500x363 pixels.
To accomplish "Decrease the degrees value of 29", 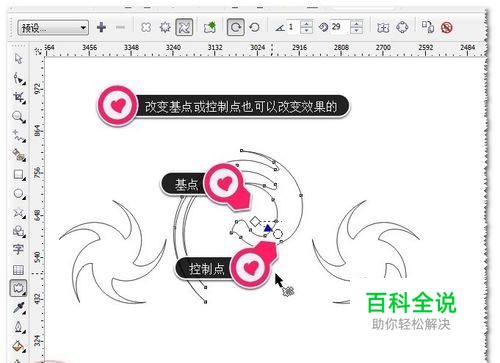I will 356,31.
